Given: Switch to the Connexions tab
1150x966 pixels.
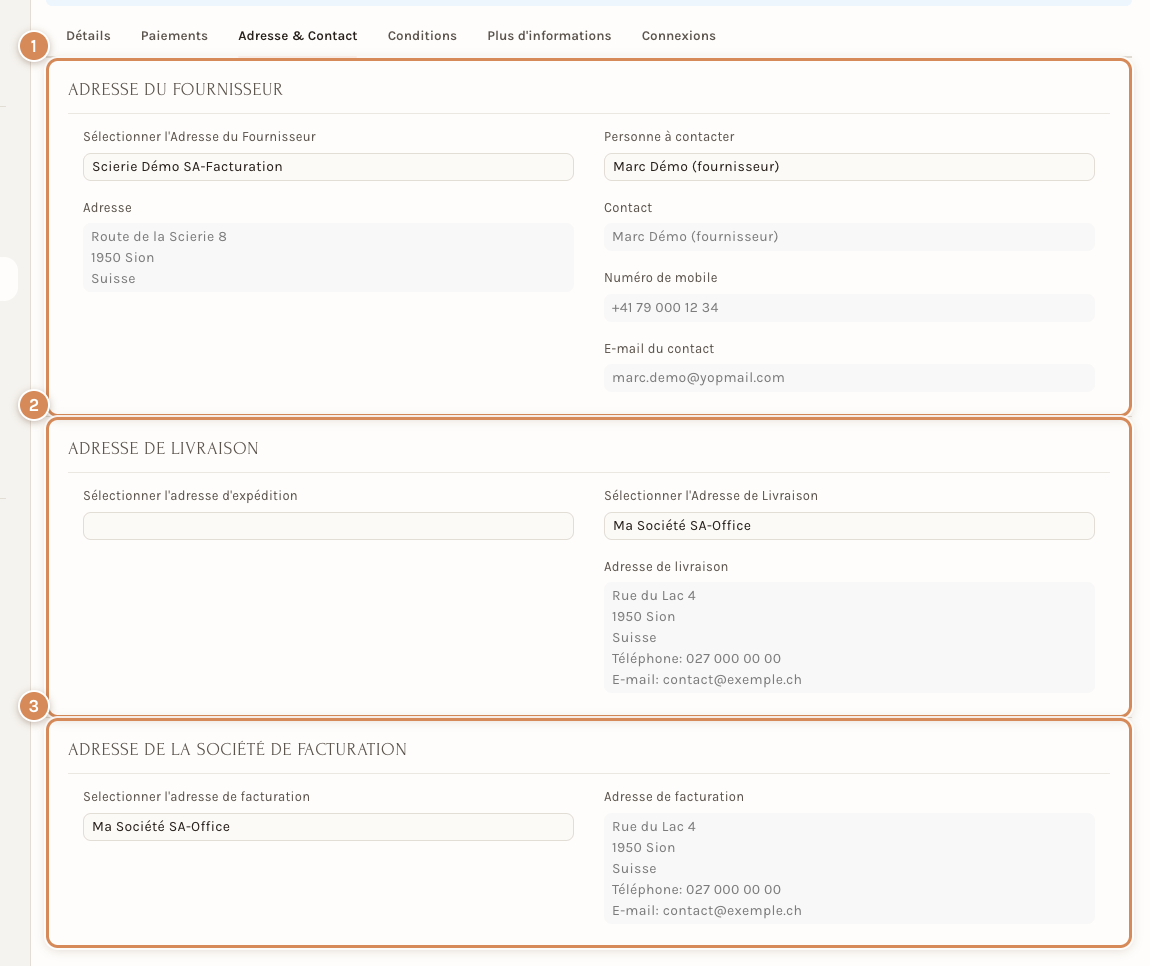Looking at the screenshot, I should point(678,35).
